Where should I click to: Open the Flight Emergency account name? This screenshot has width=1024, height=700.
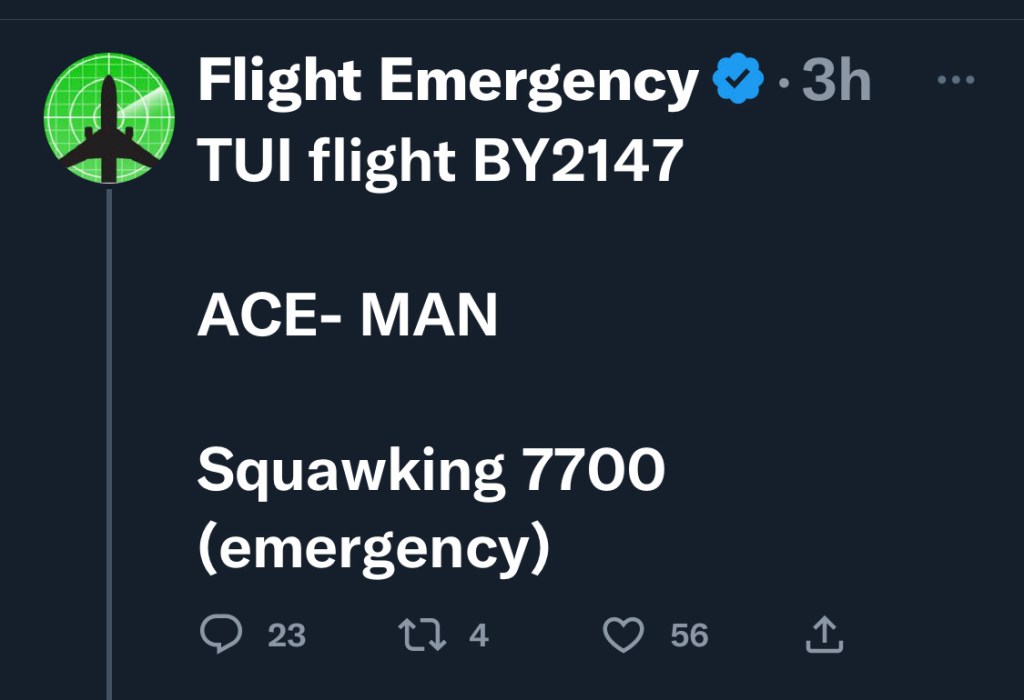pyautogui.click(x=448, y=82)
